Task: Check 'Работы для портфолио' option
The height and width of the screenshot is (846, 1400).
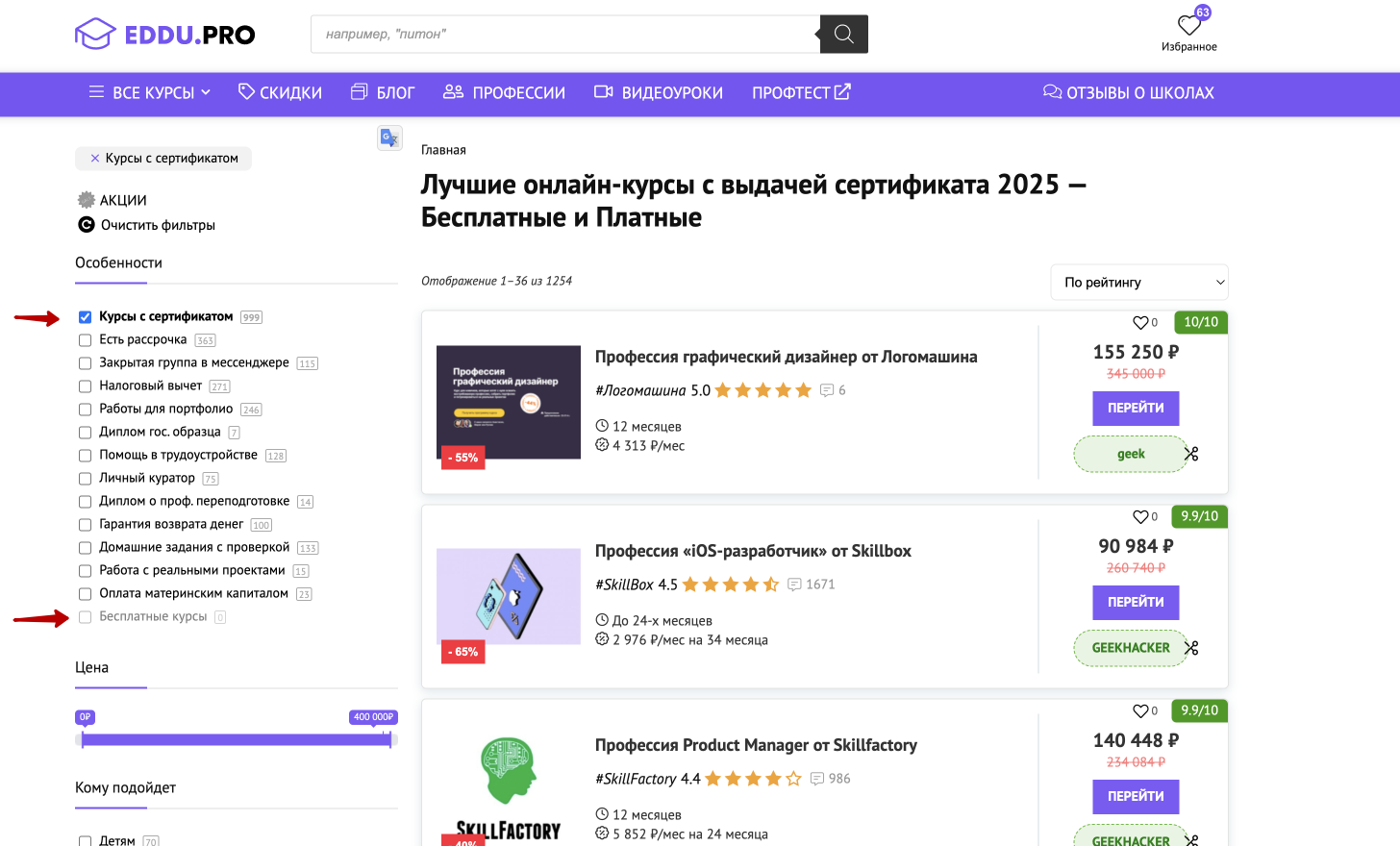Action: (85, 410)
